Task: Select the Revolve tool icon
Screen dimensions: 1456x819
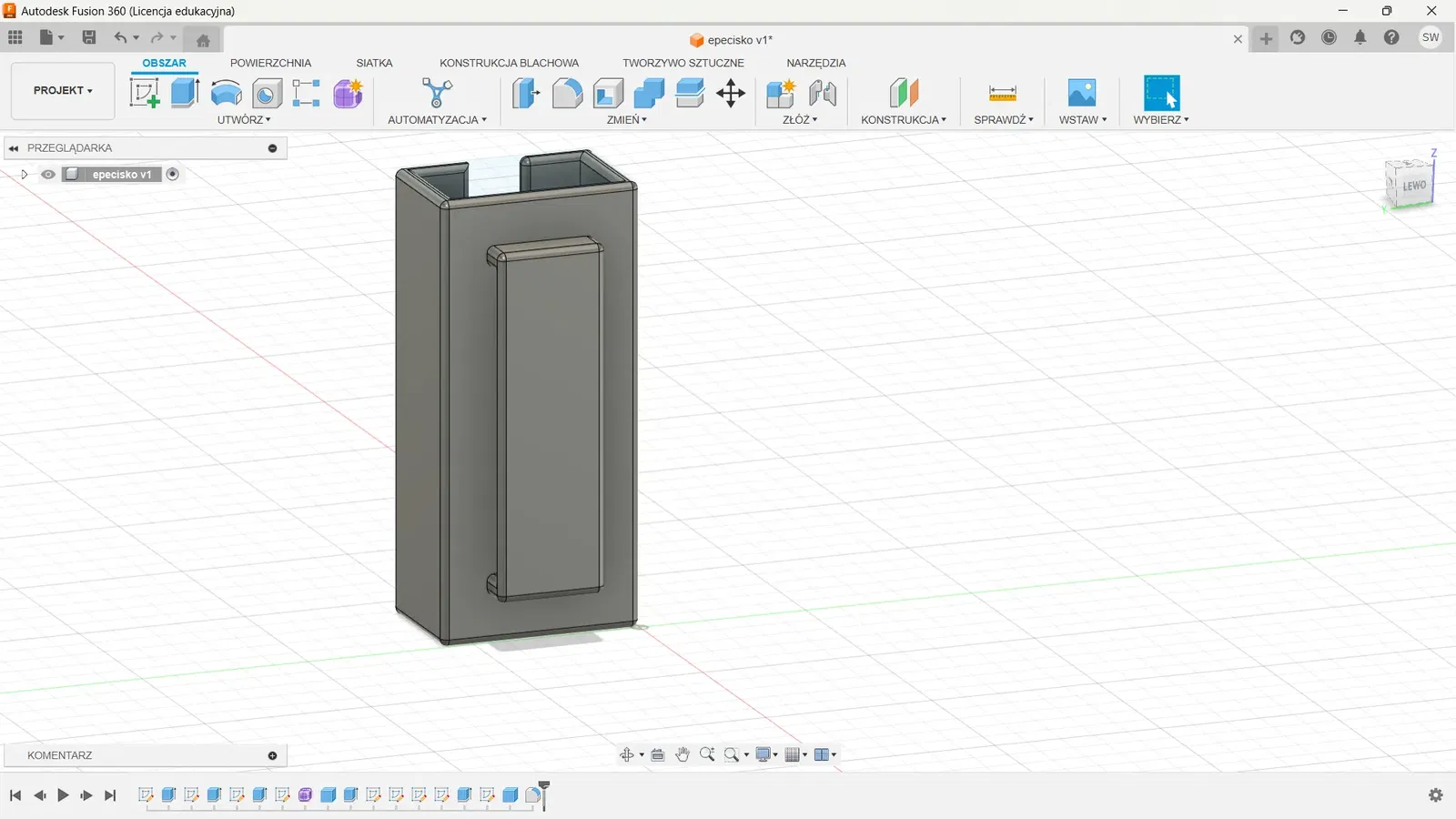Action: click(226, 93)
